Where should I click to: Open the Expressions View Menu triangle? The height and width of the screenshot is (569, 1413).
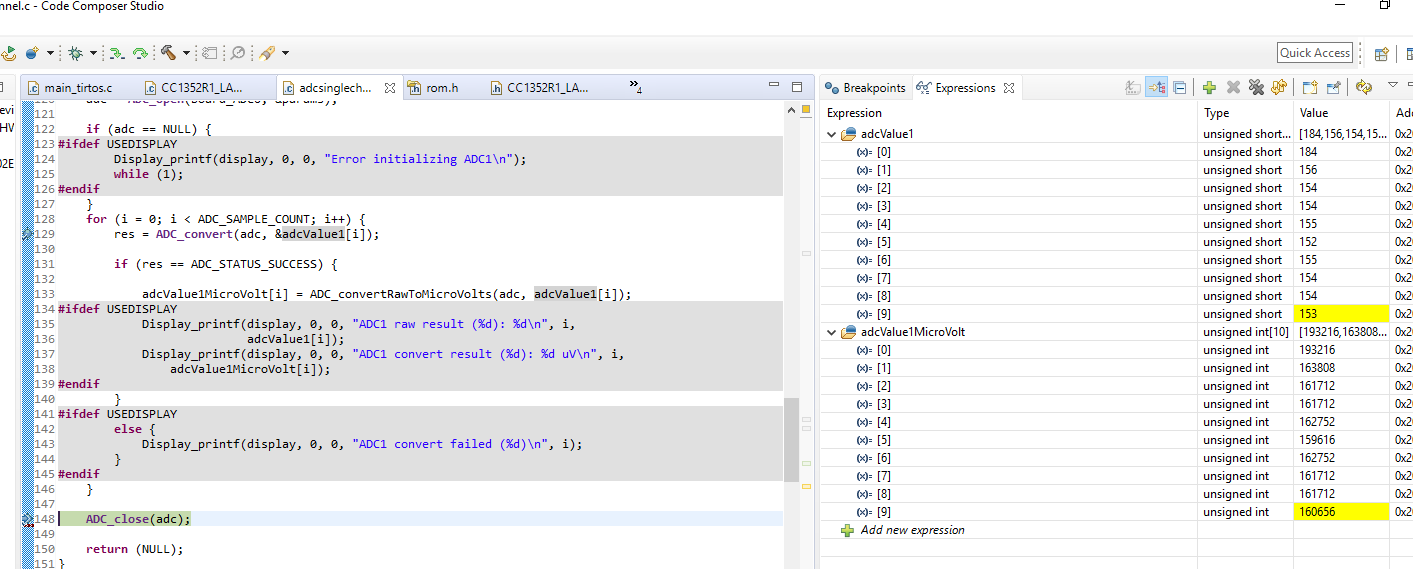pos(1392,85)
